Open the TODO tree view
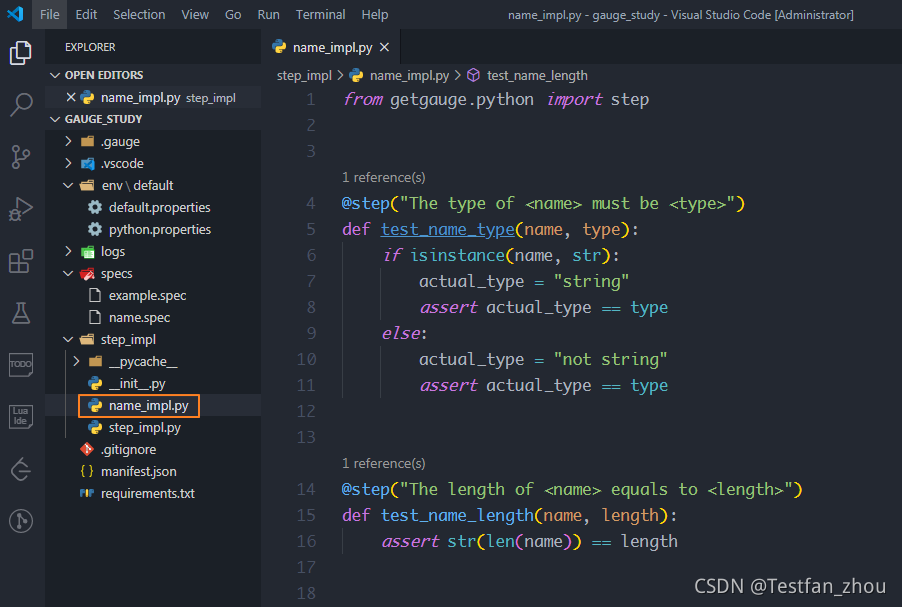902x607 pixels. (x=21, y=365)
